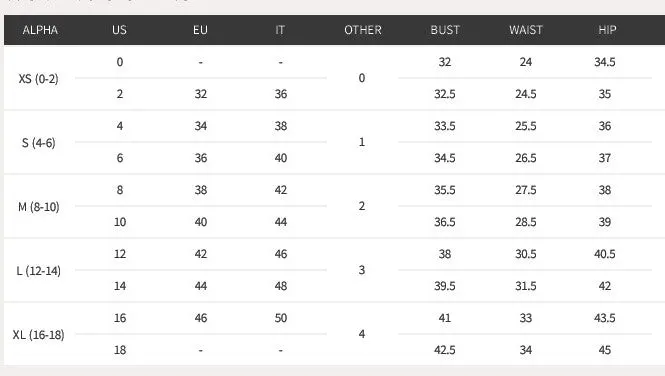Click the IT column header
The image size is (665, 376).
(x=280, y=30)
